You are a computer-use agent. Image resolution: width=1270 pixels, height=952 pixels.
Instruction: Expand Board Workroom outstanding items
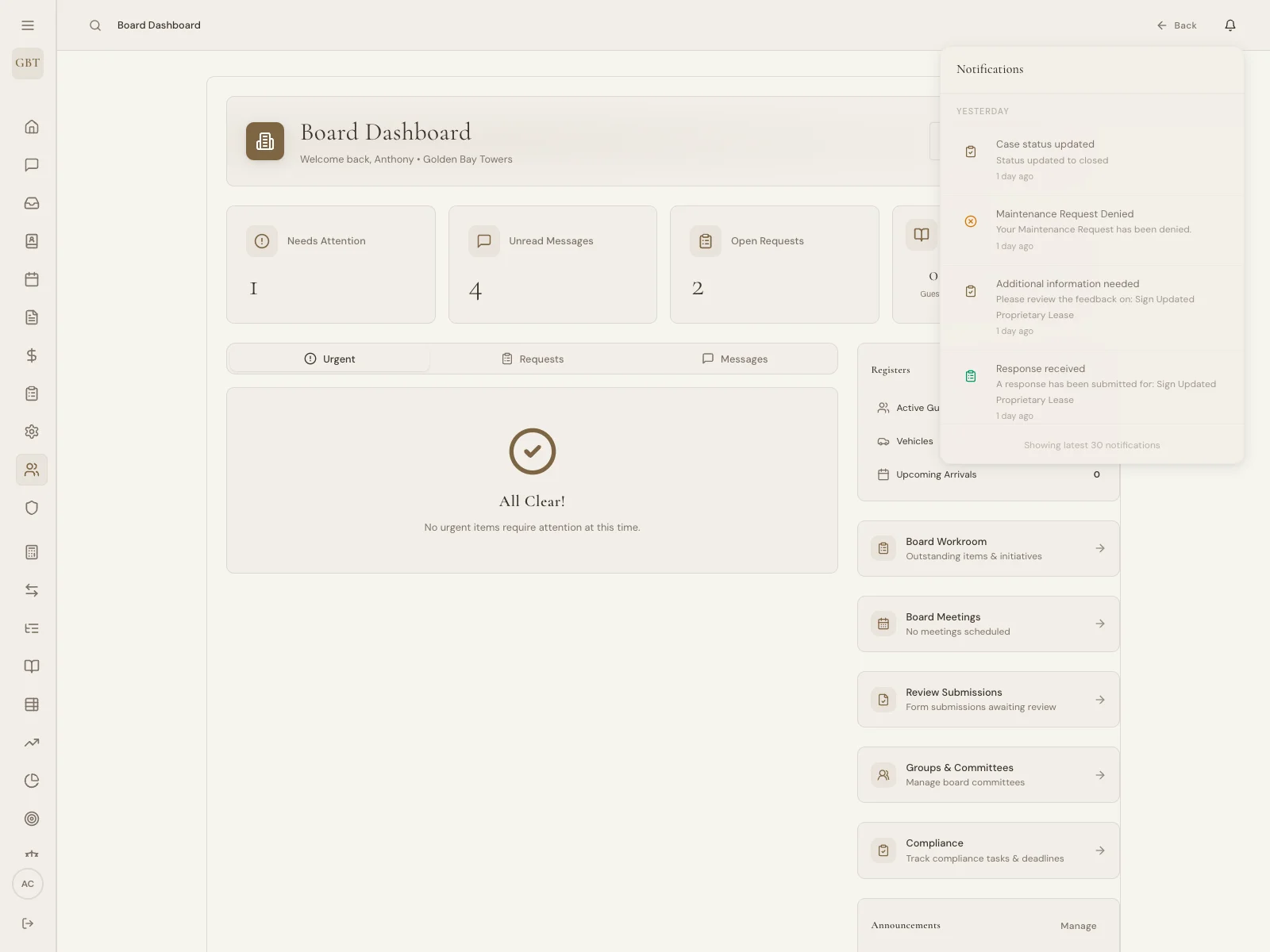[987, 548]
